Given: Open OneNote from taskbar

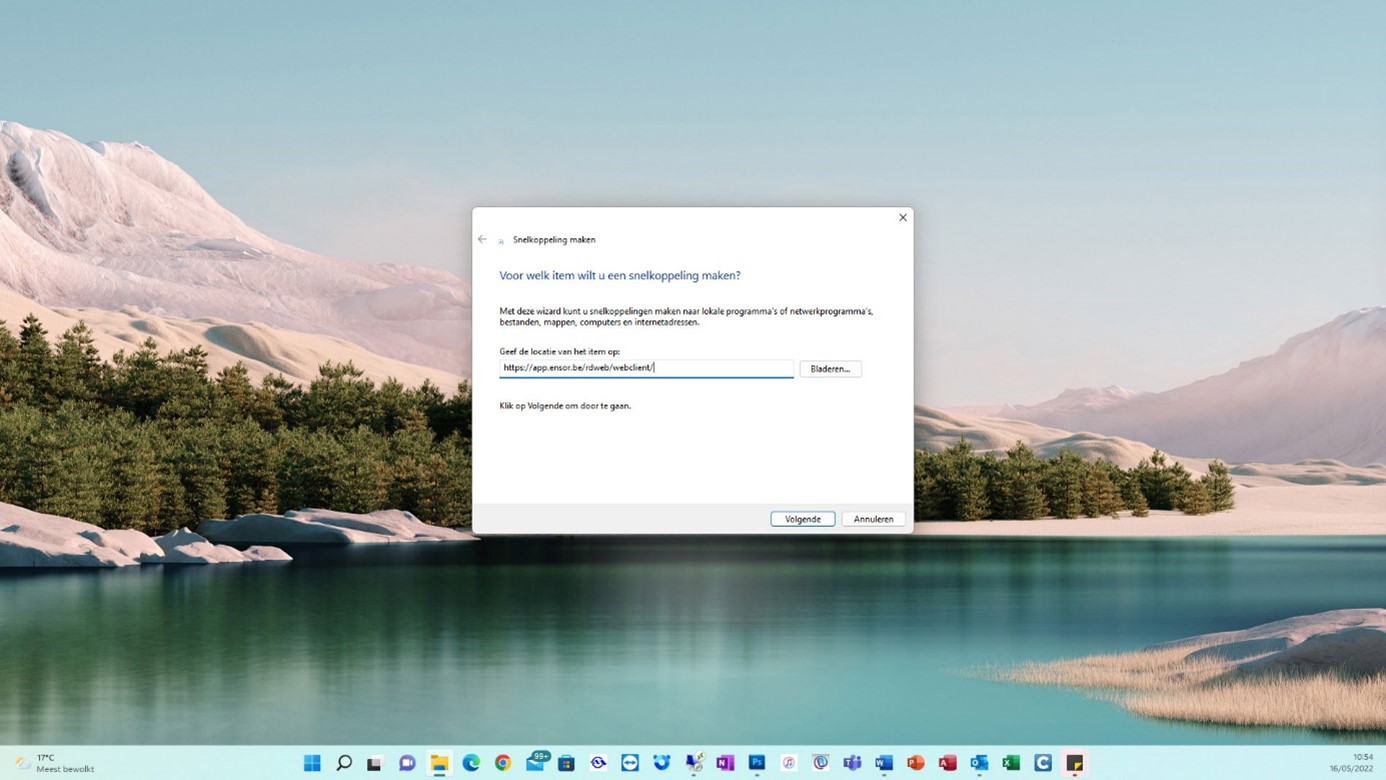Looking at the screenshot, I should [725, 763].
